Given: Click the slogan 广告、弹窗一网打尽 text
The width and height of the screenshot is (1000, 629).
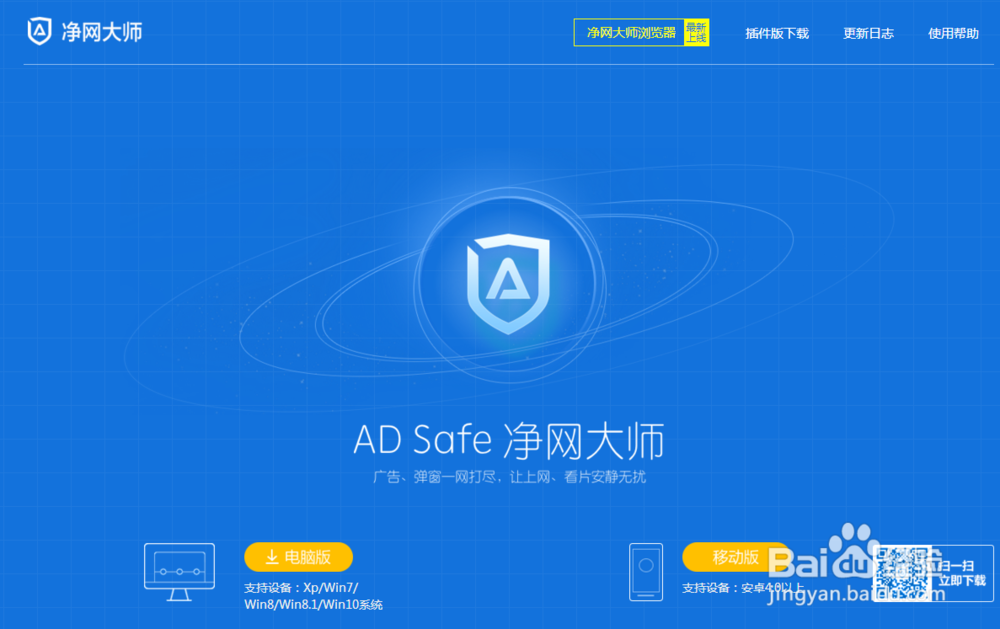Looking at the screenshot, I should click(x=509, y=477).
